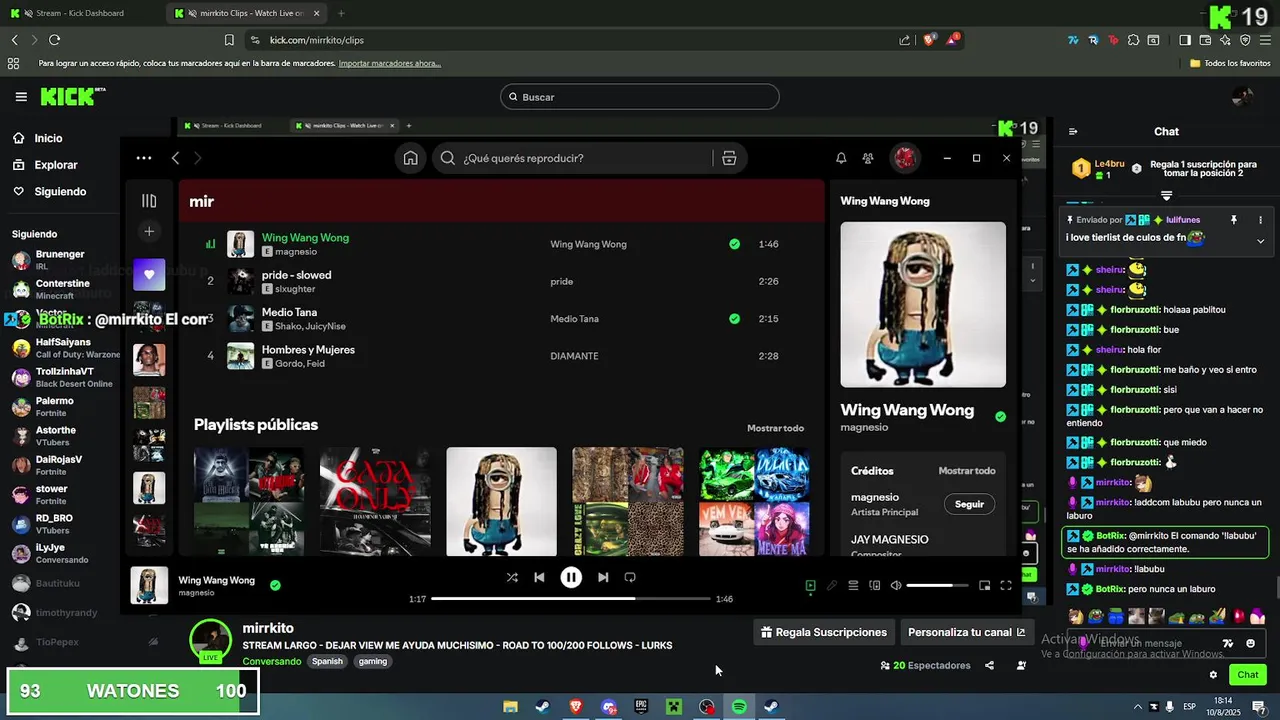Switch to the Stream - Kick Dashboard tab
The image size is (1280, 720).
80,13
